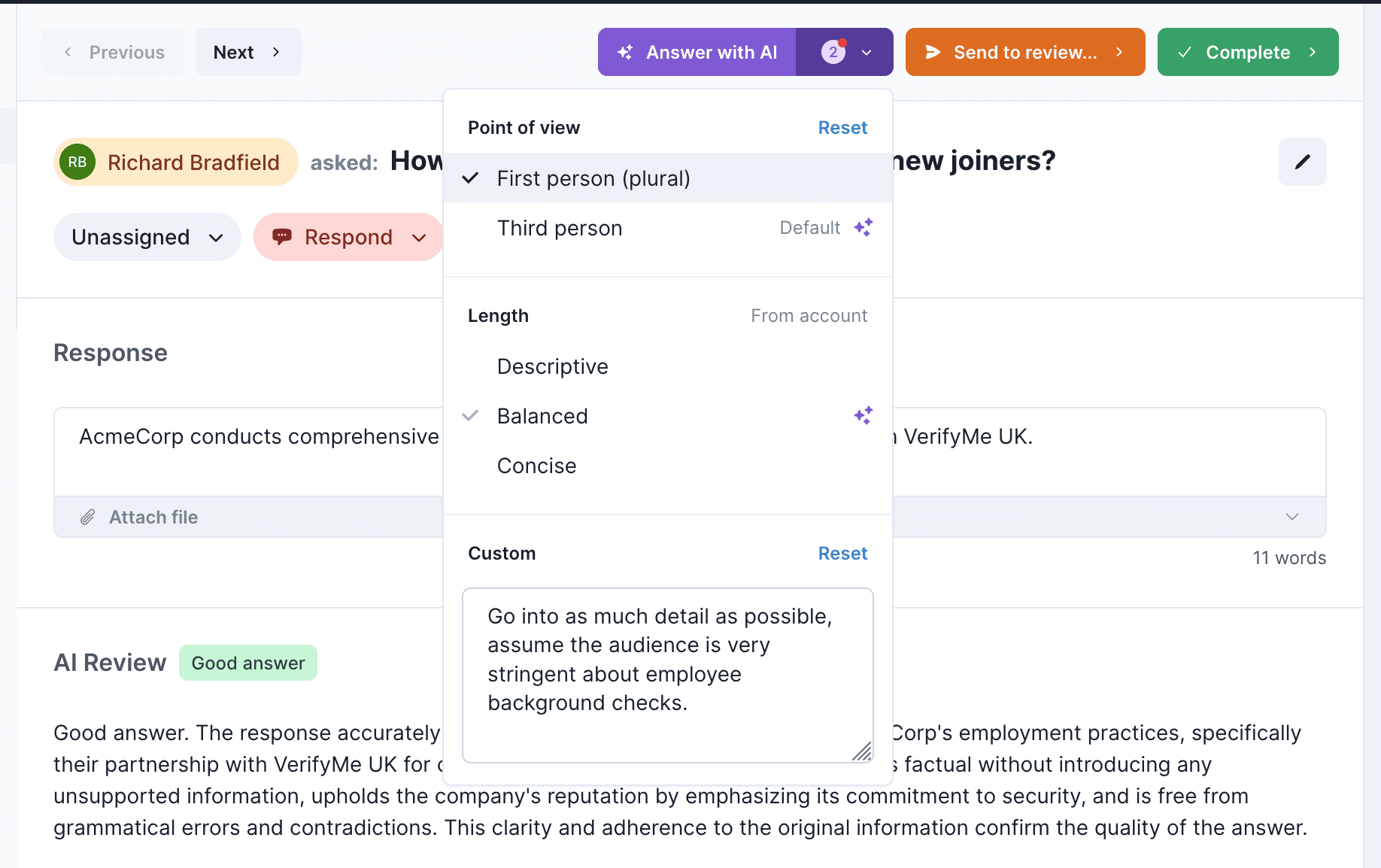Viewport: 1381px width, 868px height.
Task: Click the RB avatar for Richard Bradfield
Action: click(77, 162)
